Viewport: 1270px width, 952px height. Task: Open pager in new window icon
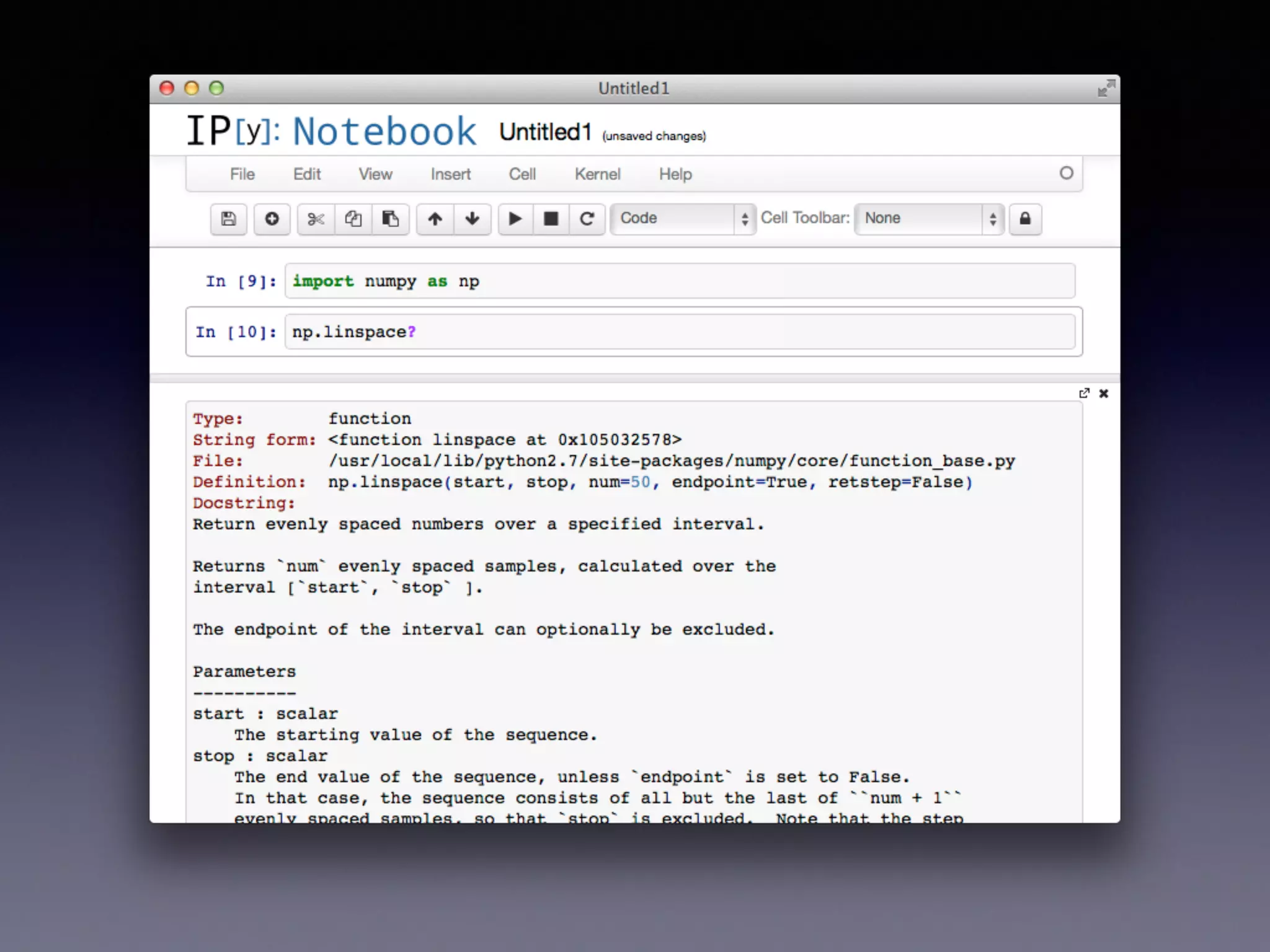coord(1084,394)
